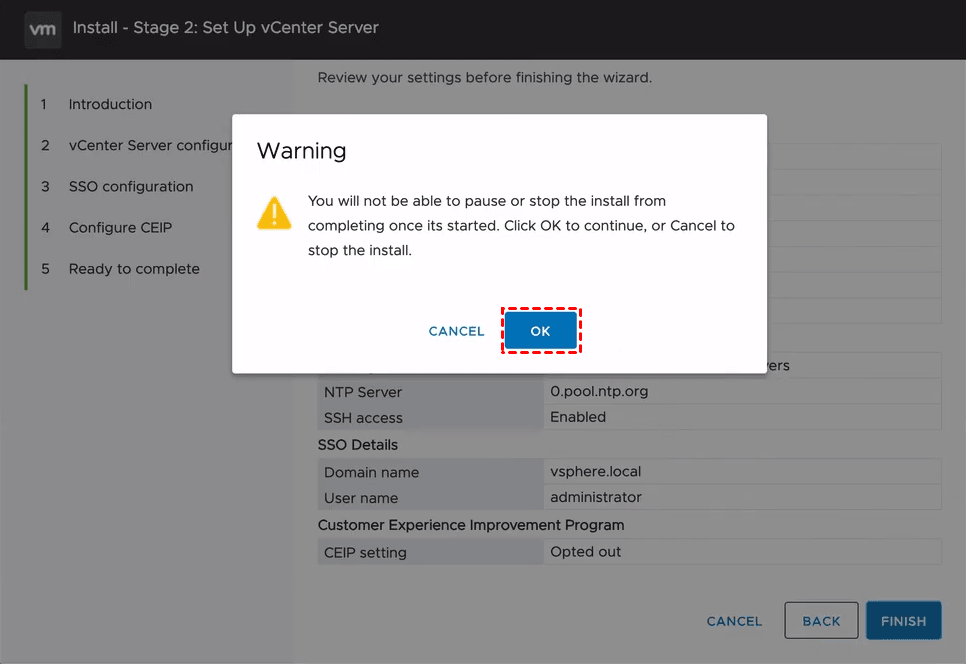The height and width of the screenshot is (664, 966).
Task: Click the VMware vm logo icon
Action: pos(42,29)
